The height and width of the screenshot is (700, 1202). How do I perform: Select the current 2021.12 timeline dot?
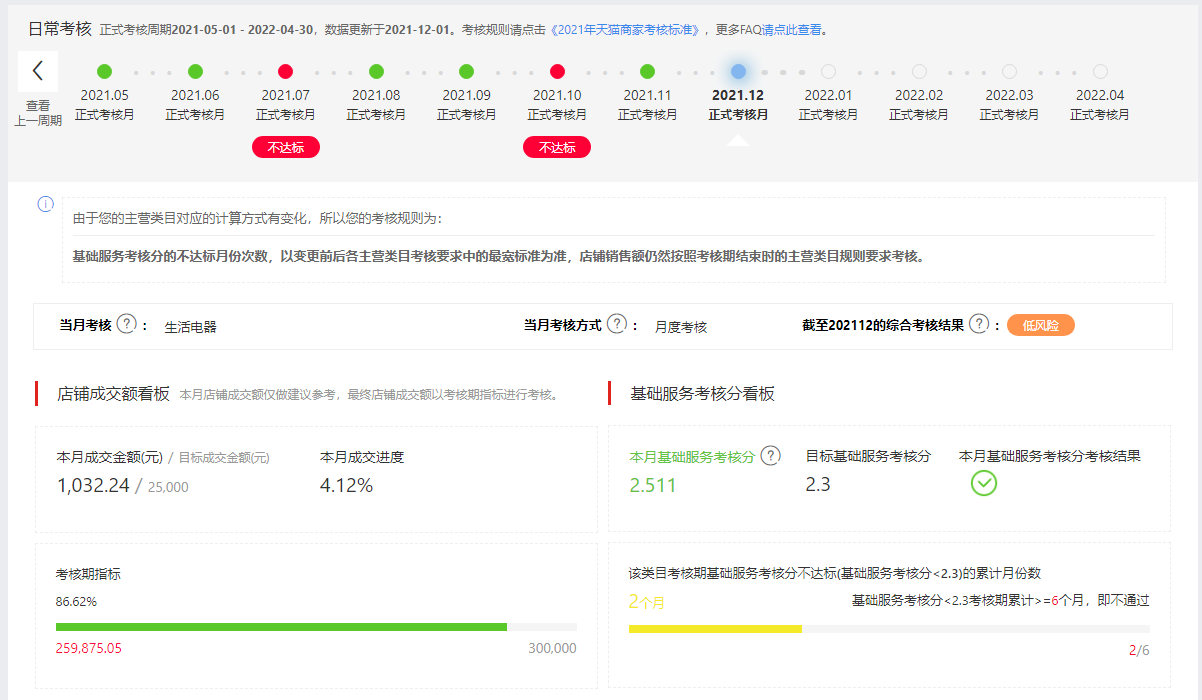point(738,71)
